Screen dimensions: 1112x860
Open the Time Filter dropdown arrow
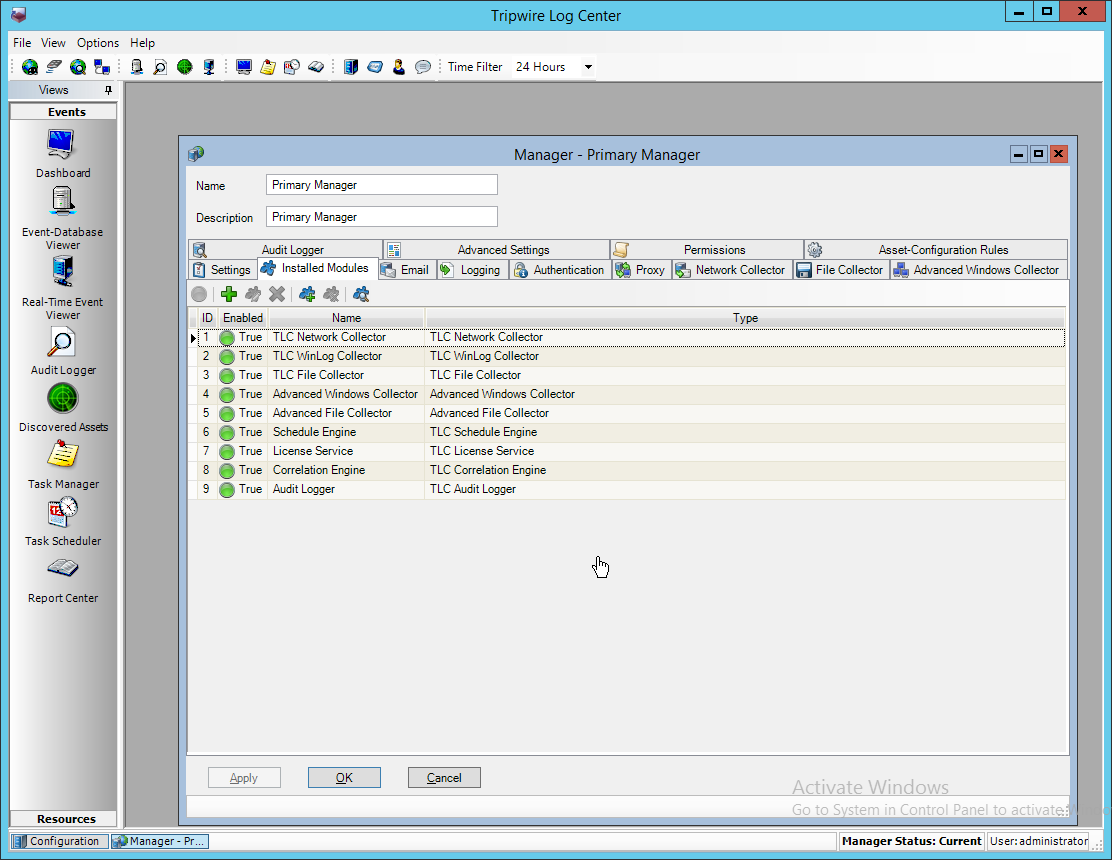588,67
